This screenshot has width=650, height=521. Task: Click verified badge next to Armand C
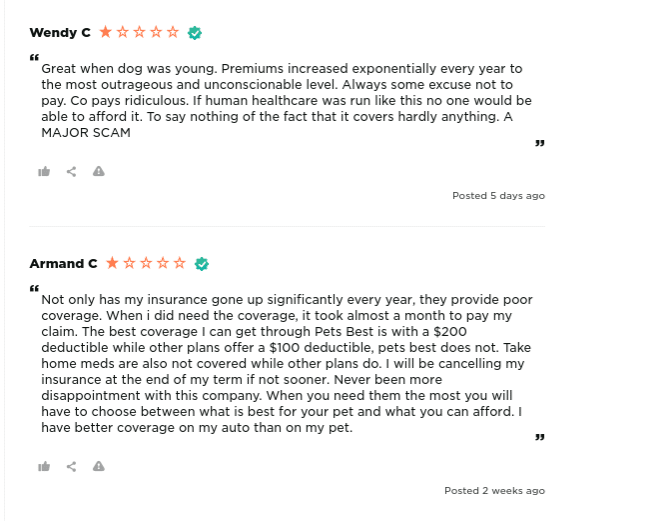[201, 264]
